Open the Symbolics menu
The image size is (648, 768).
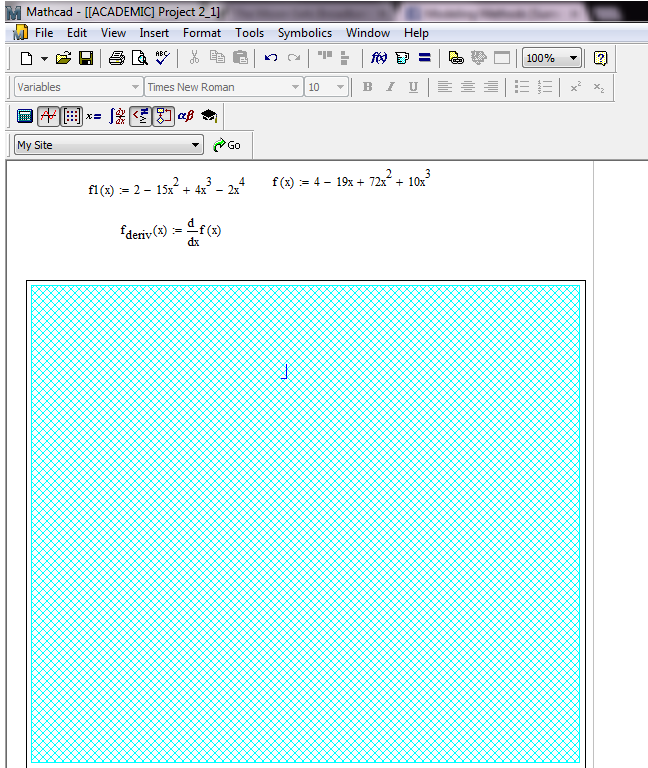click(305, 33)
